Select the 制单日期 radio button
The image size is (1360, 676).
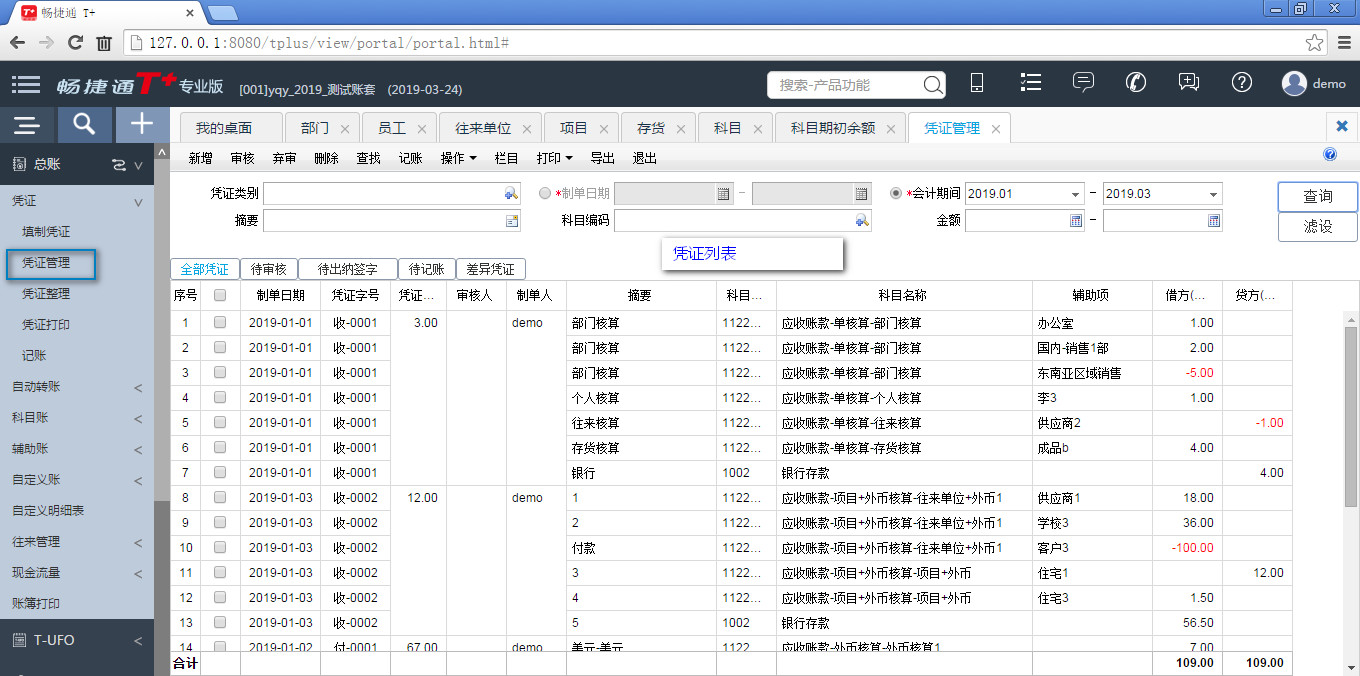click(545, 194)
